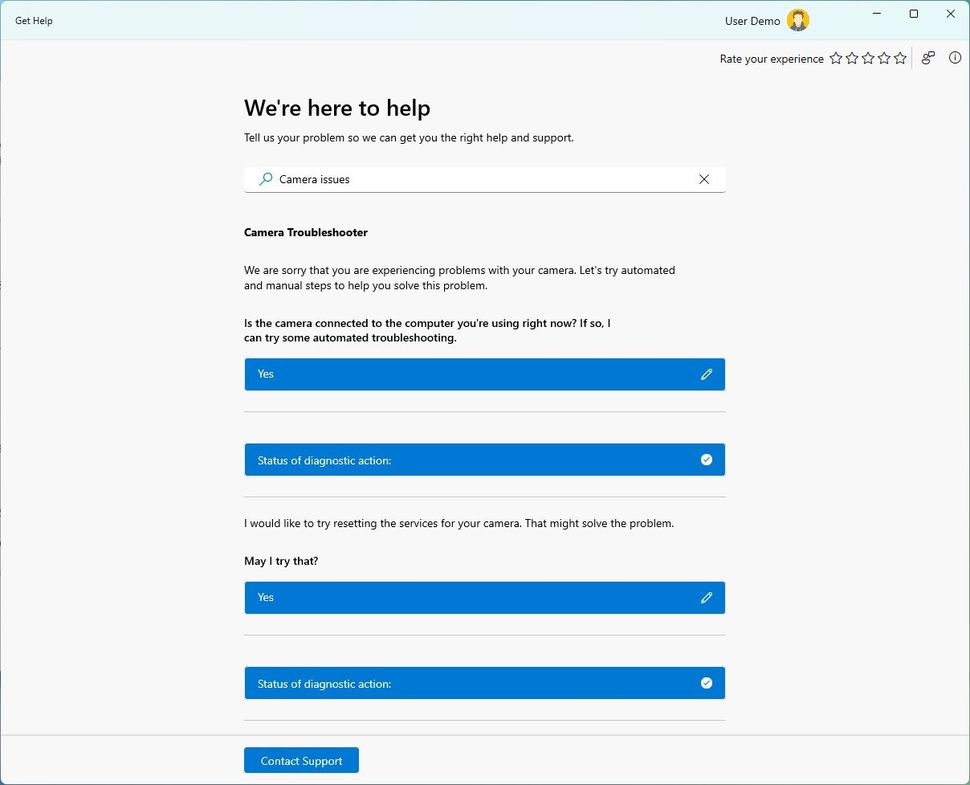This screenshot has width=970, height=785.
Task: Select the third rating star
Action: click(x=868, y=58)
